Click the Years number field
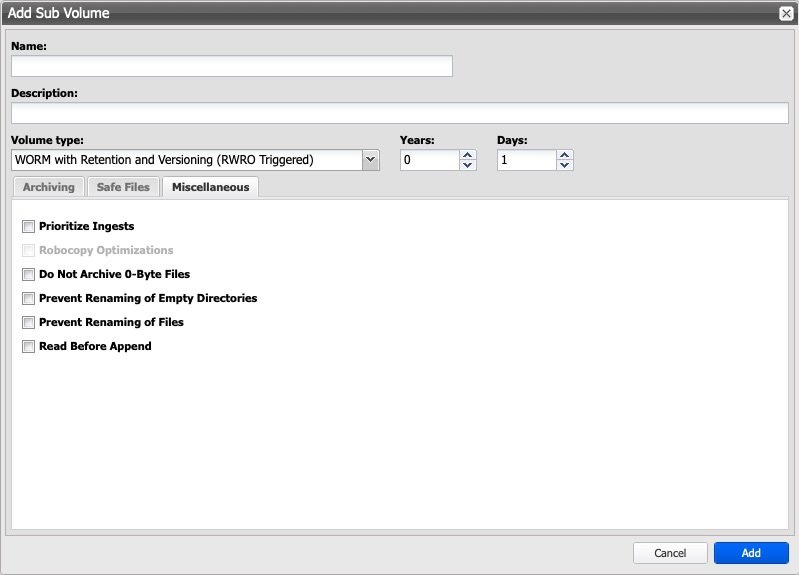799x575 pixels. [429, 160]
